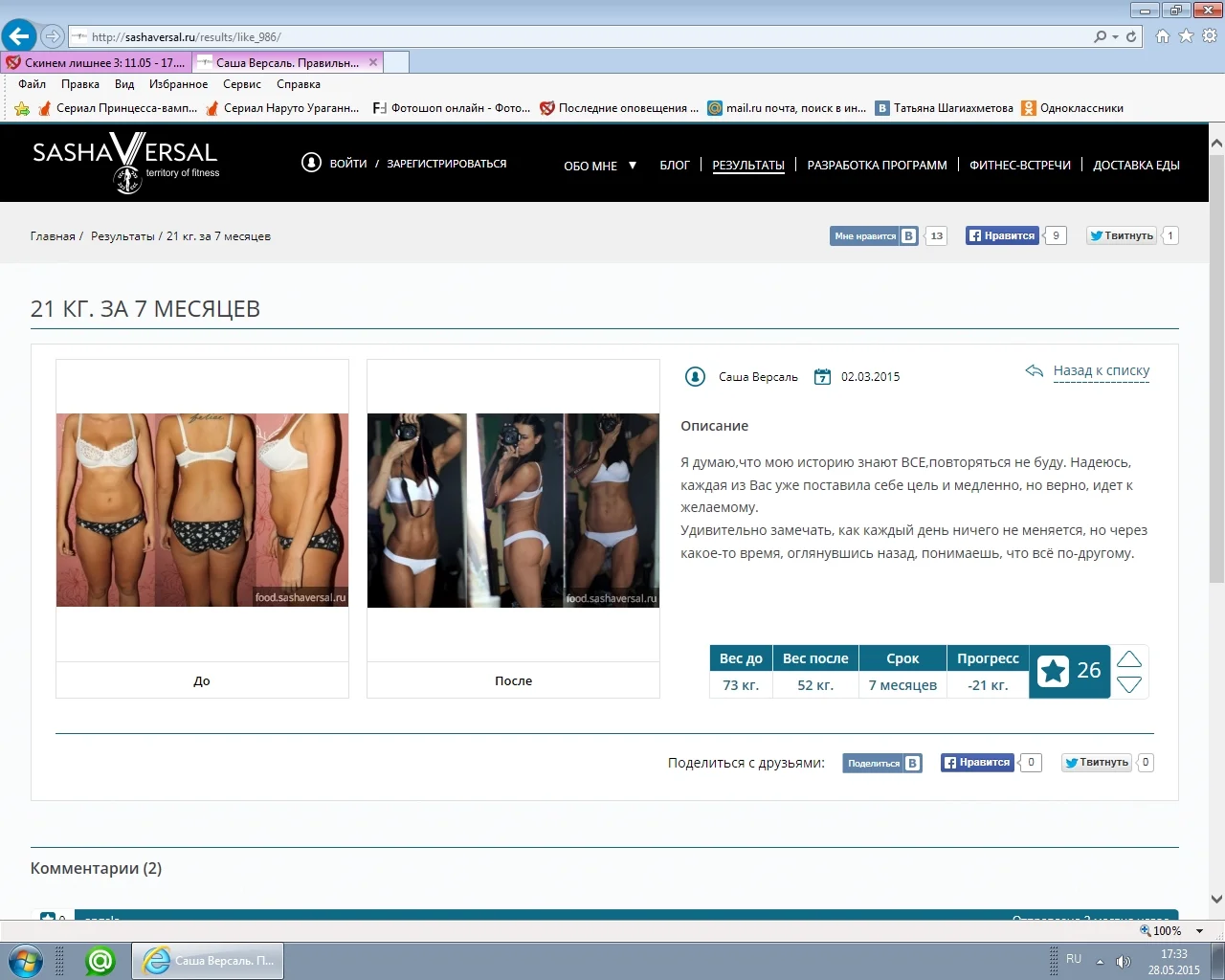The width and height of the screenshot is (1225, 980).
Task: Click the user profile icon beside Войти
Action: pos(311,163)
